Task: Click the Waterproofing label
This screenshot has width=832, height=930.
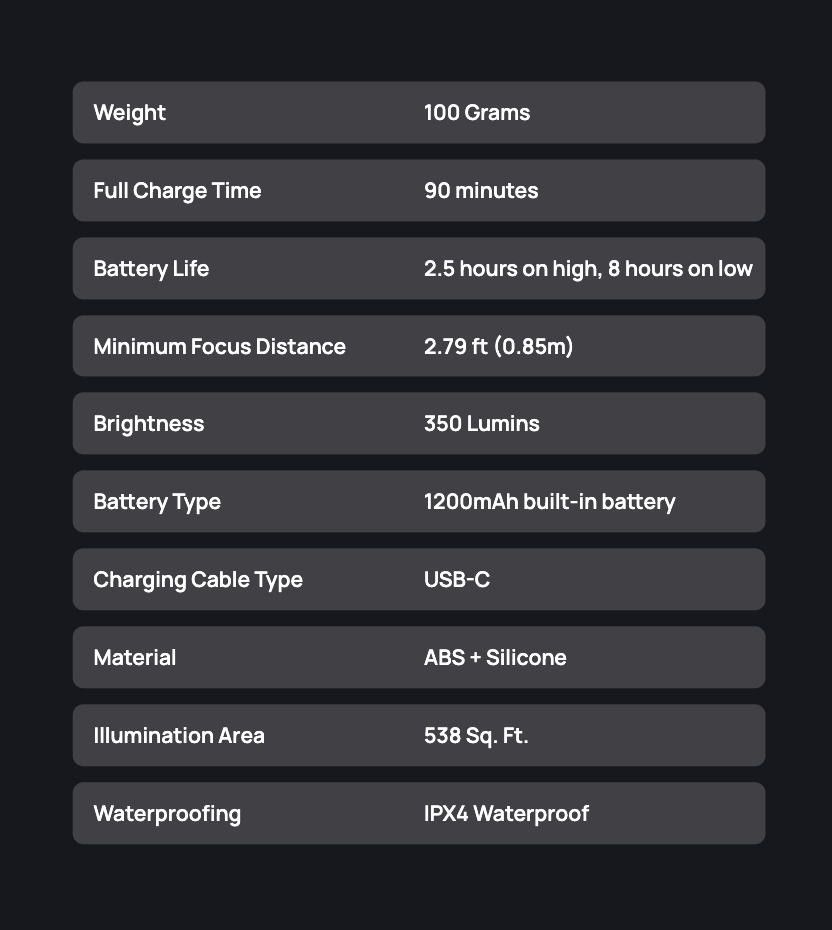Action: [x=167, y=814]
